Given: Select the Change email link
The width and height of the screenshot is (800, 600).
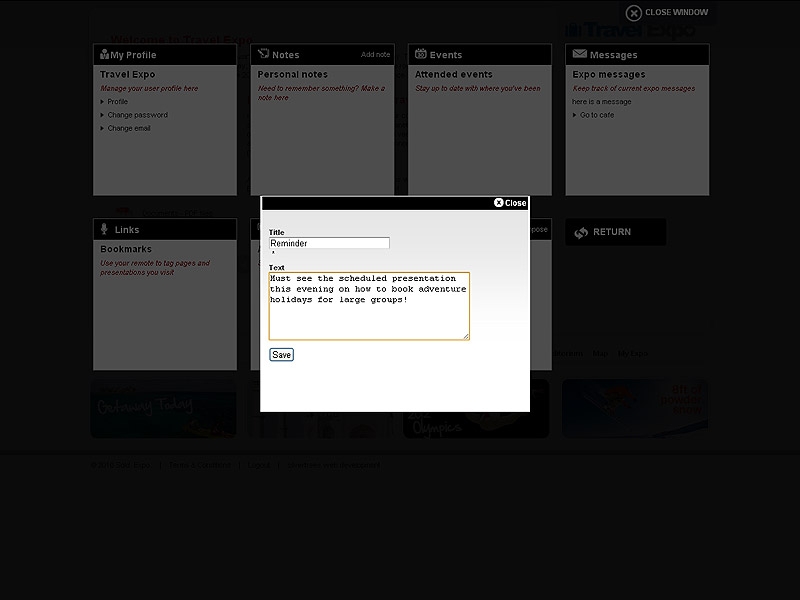Looking at the screenshot, I should coord(128,128).
